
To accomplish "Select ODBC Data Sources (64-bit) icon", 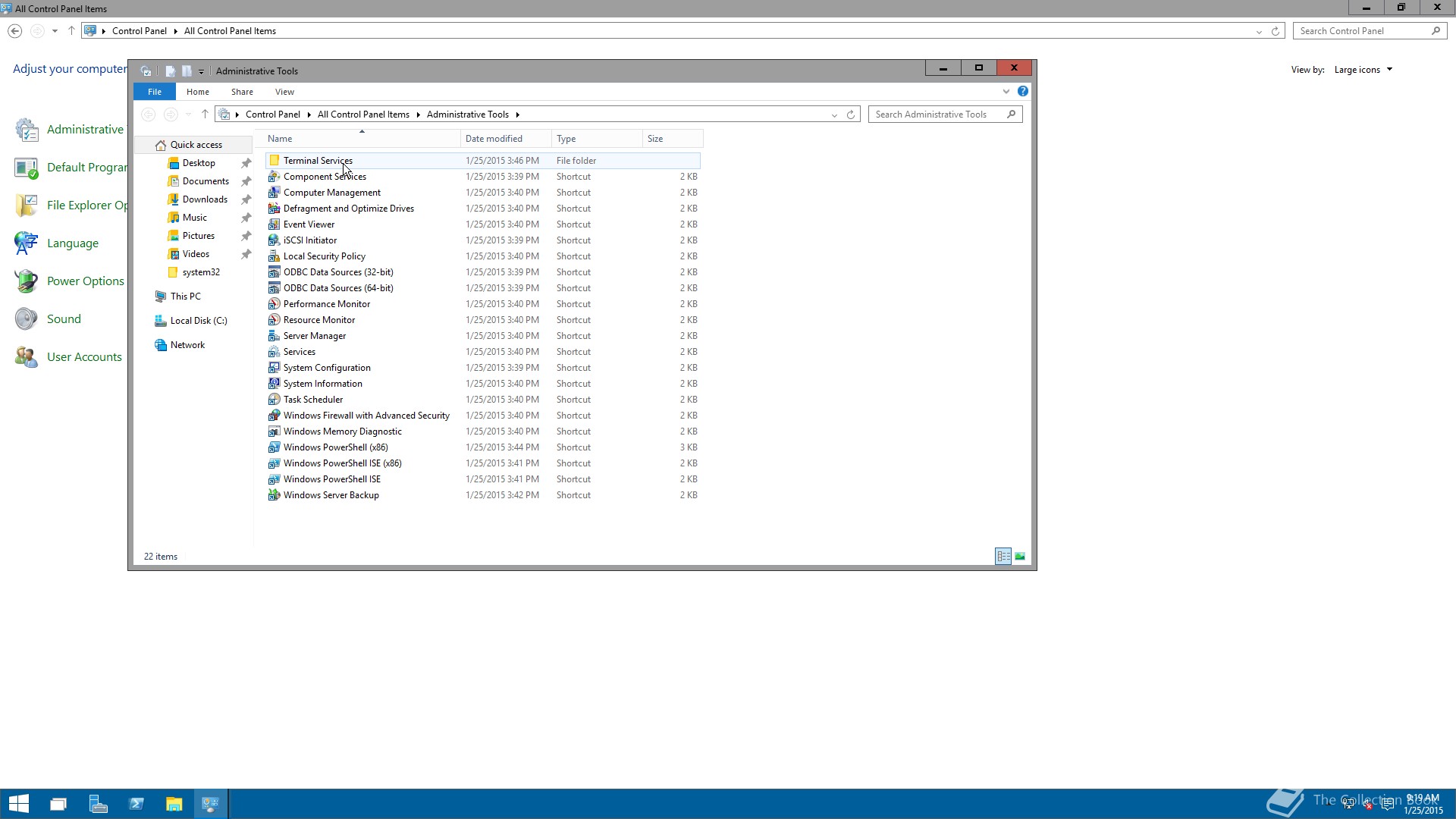I will 275,288.
